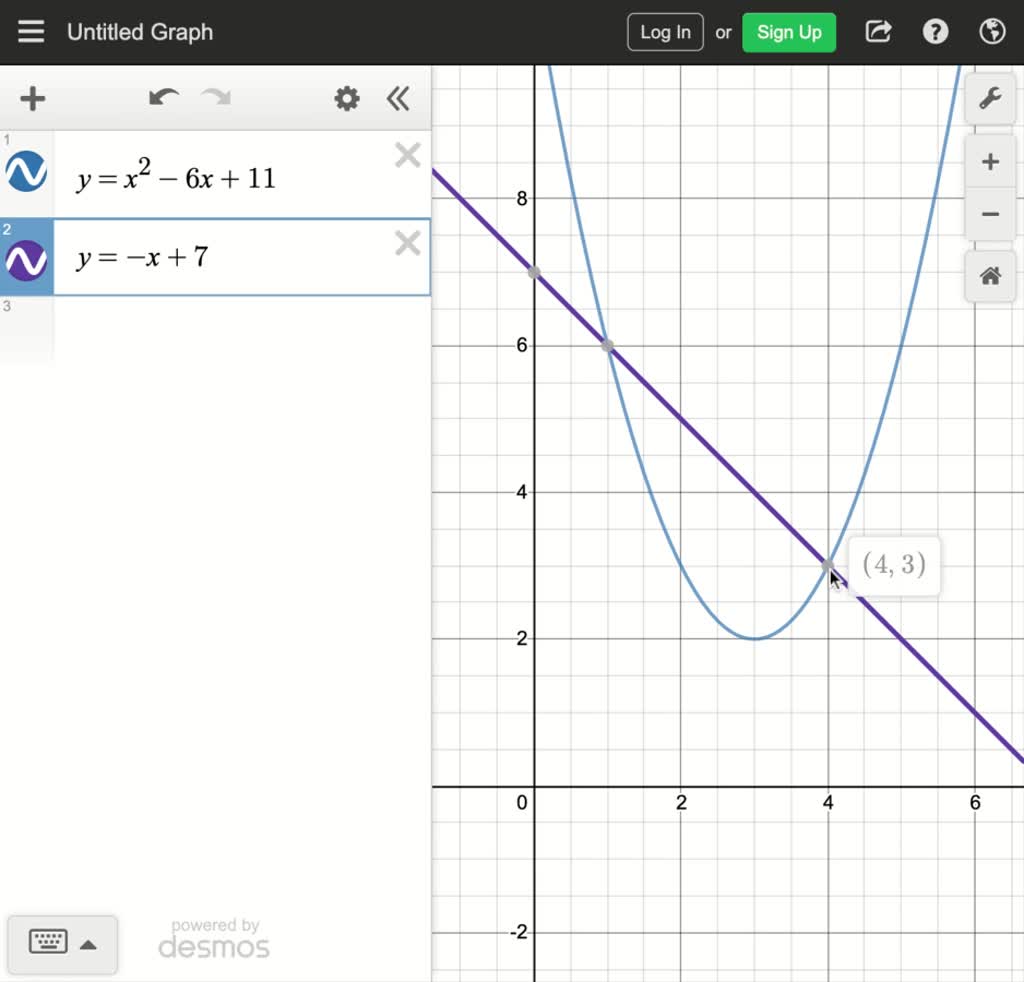
Task: Open graph settings with the wrench icon
Action: (x=988, y=99)
